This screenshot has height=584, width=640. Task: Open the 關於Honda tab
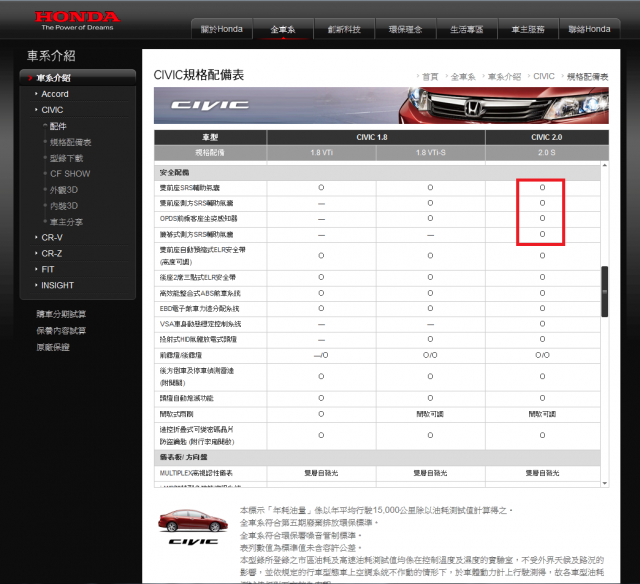pos(222,29)
